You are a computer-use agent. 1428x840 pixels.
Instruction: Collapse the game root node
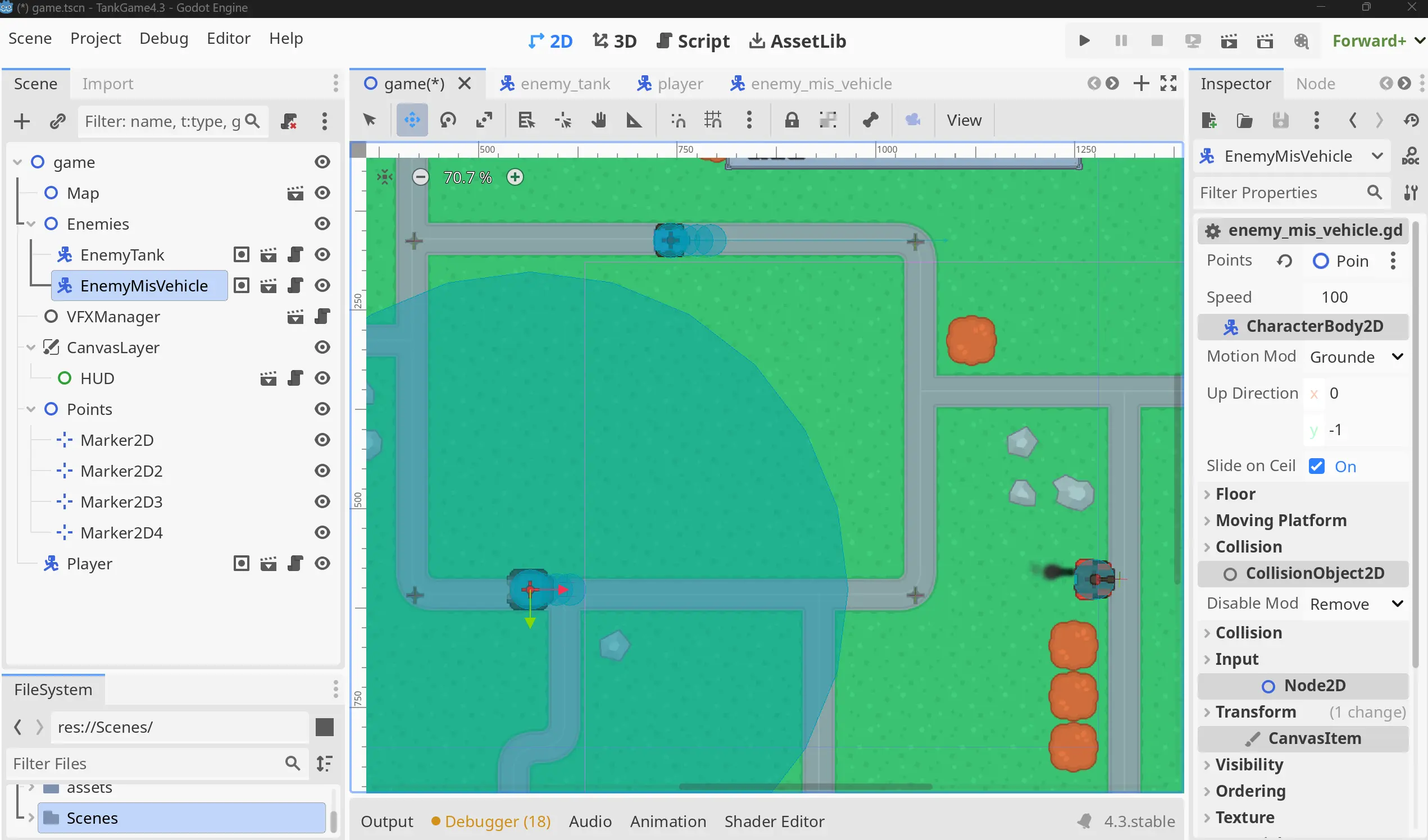17,163
